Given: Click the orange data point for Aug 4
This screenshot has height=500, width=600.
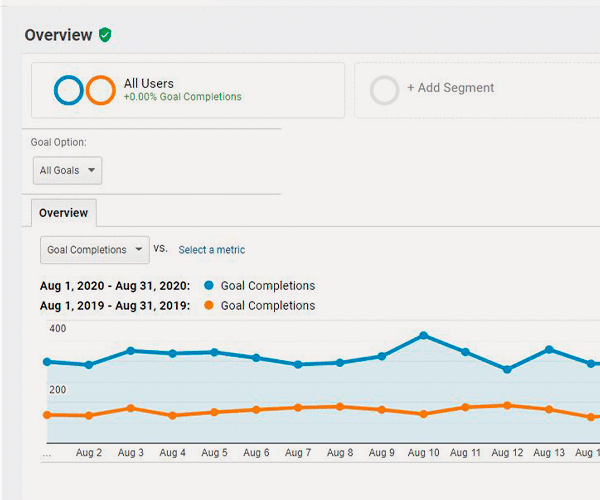Looking at the screenshot, I should pos(173,415).
